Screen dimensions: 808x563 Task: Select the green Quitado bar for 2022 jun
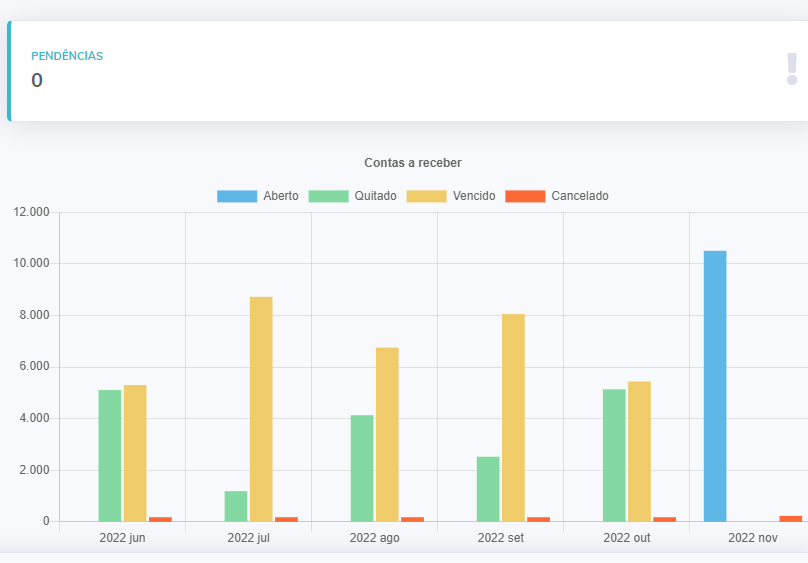pos(110,455)
